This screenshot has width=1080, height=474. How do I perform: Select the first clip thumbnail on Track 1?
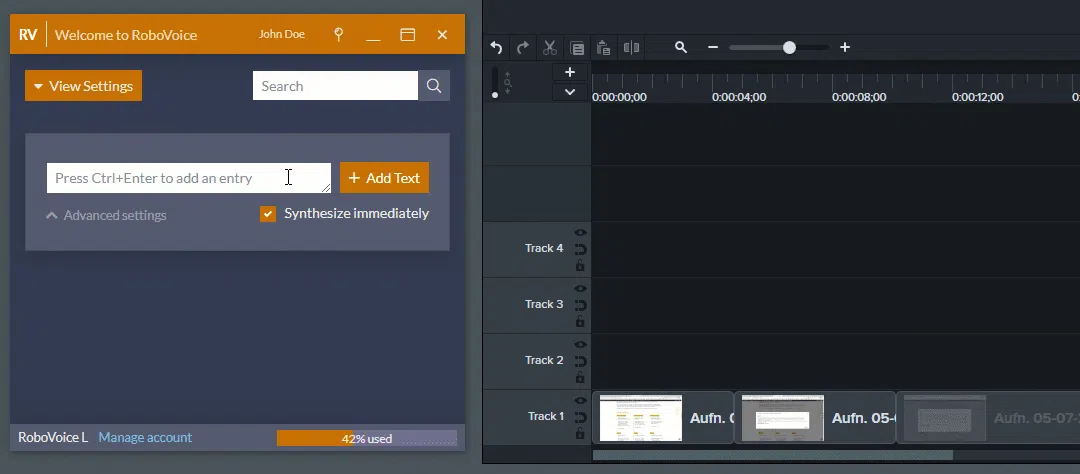click(x=641, y=418)
